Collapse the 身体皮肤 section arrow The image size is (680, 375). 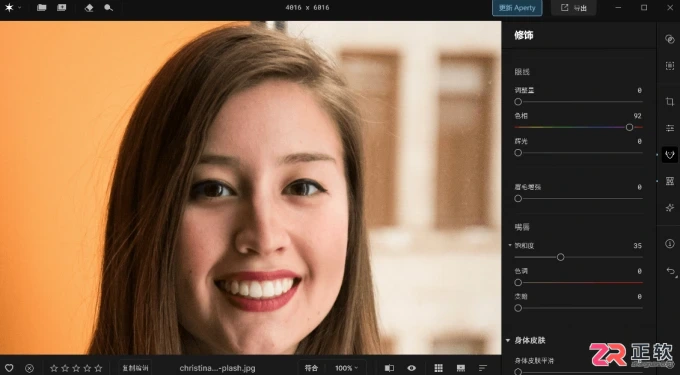508,340
